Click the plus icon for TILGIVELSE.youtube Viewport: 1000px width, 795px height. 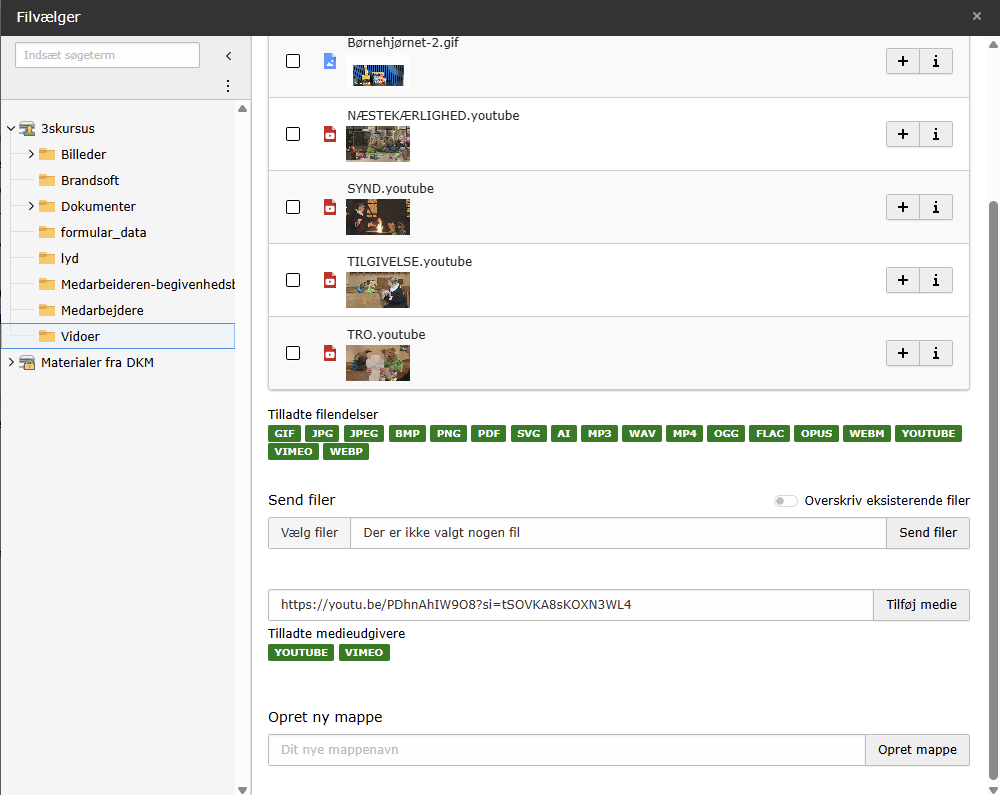point(902,280)
